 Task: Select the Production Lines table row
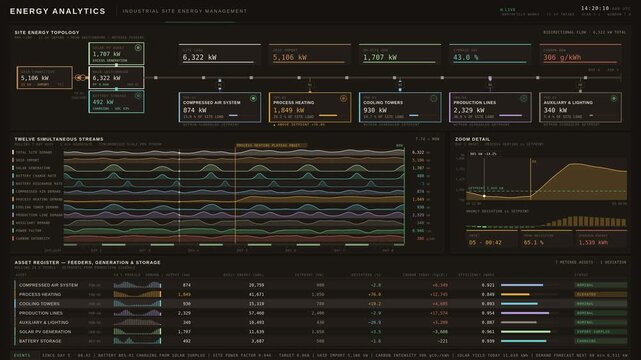pos(321,313)
